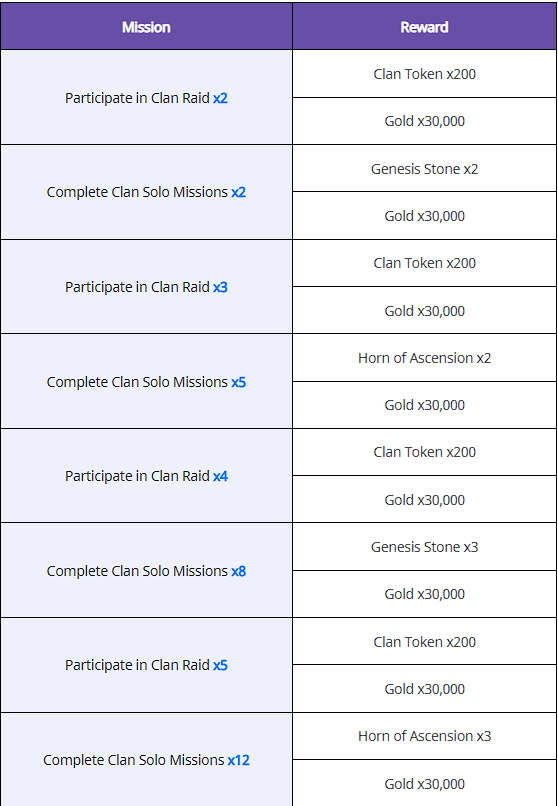This screenshot has height=806, width=558.
Task: Click the blue x8 in Solo Missions row
Action: coord(238,571)
